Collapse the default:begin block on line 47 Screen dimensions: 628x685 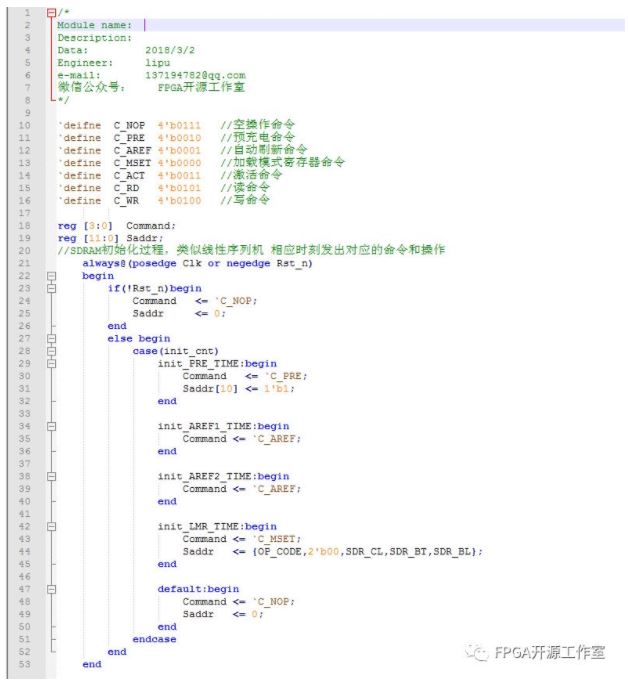point(52,589)
